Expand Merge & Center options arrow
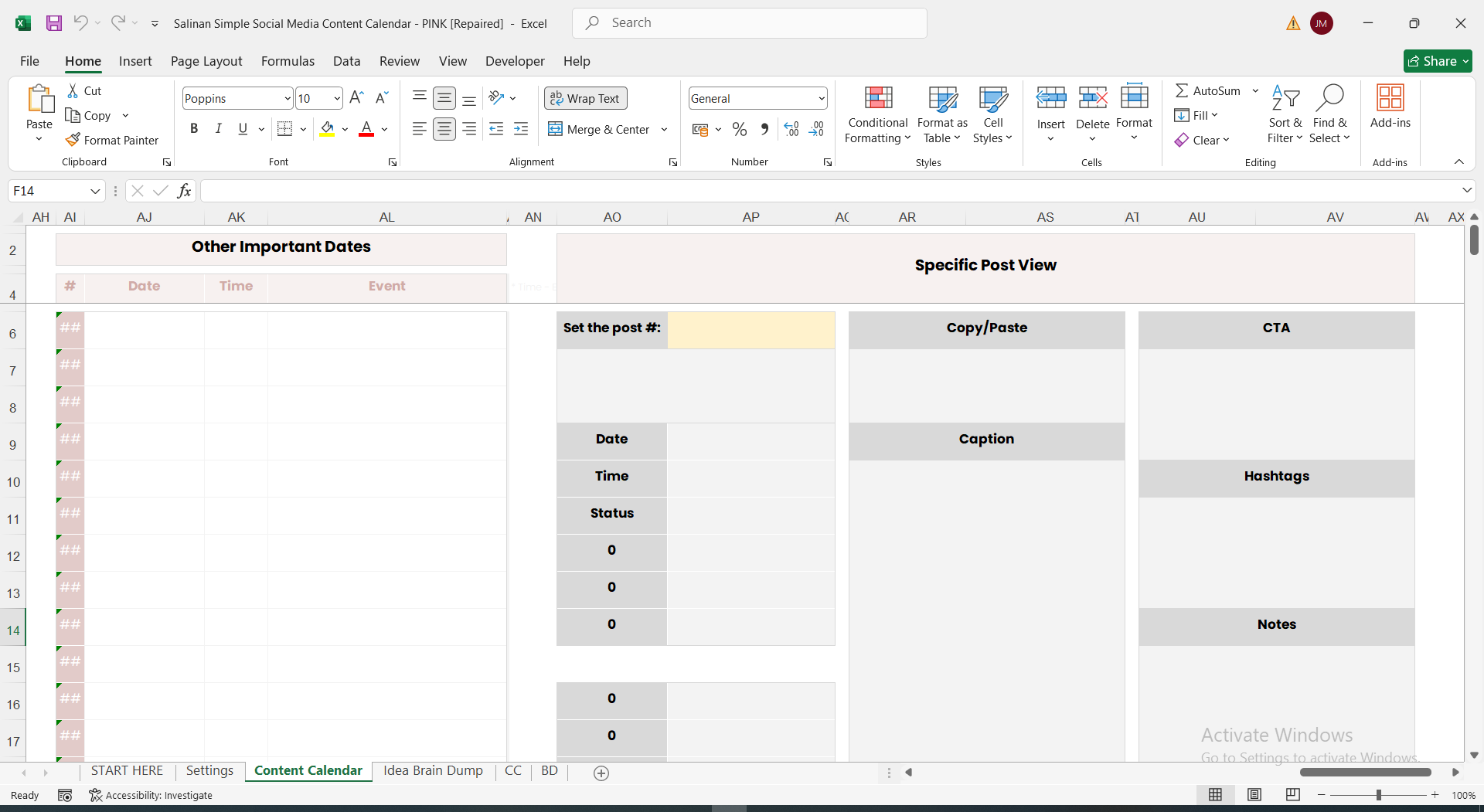This screenshot has height=812, width=1484. 664,130
